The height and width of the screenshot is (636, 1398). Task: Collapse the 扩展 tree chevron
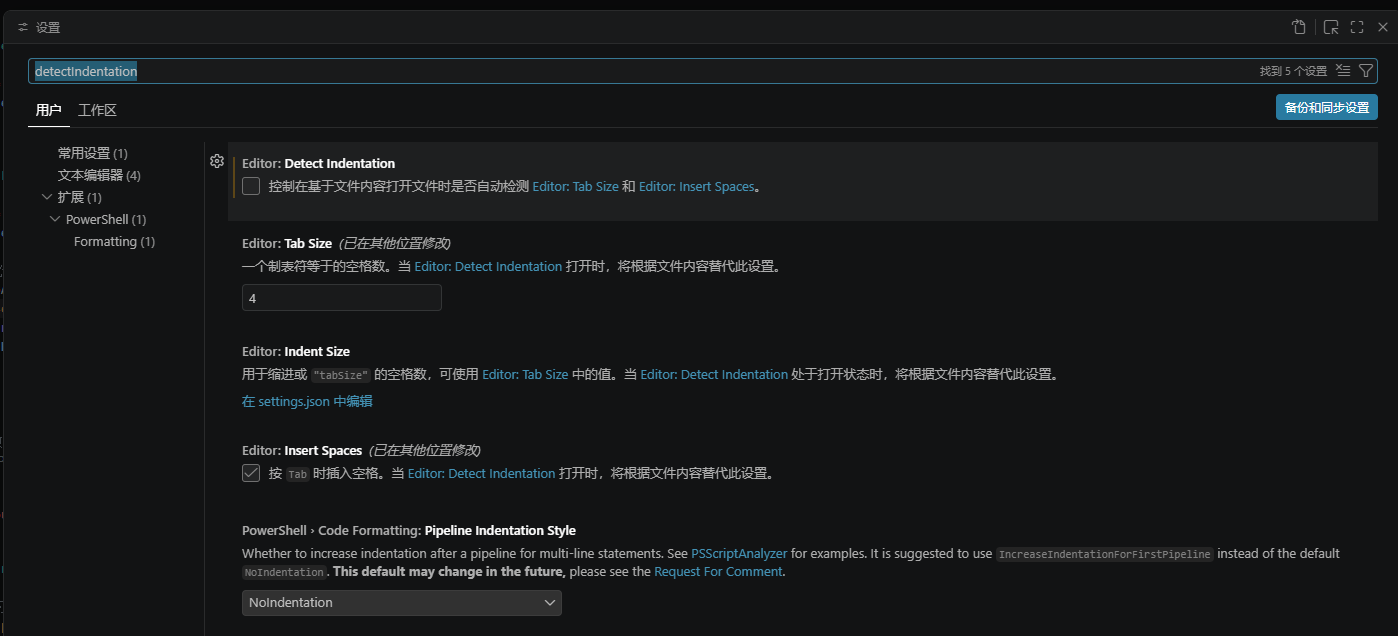pyautogui.click(x=47, y=197)
